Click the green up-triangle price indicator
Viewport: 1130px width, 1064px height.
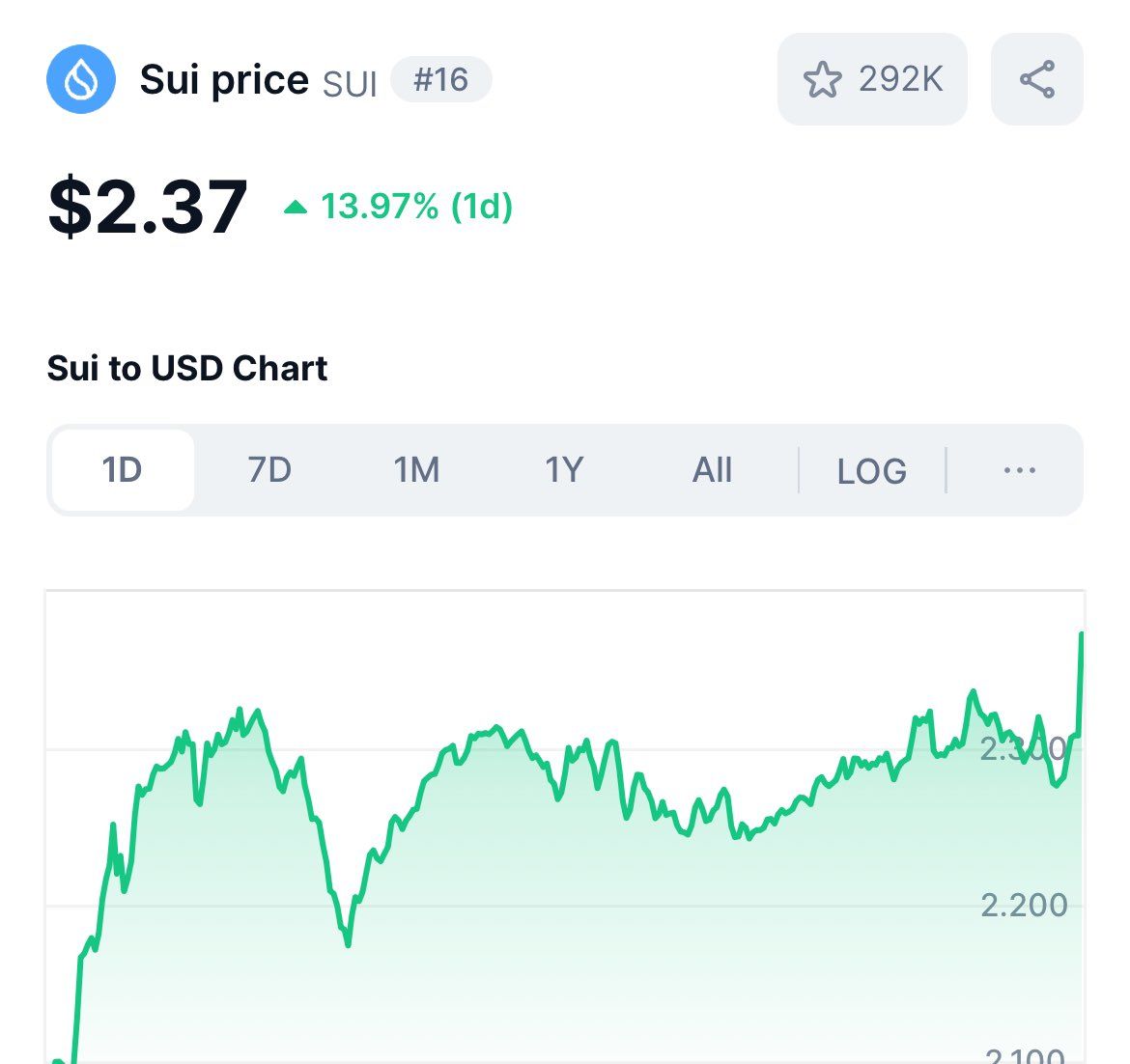tap(296, 207)
